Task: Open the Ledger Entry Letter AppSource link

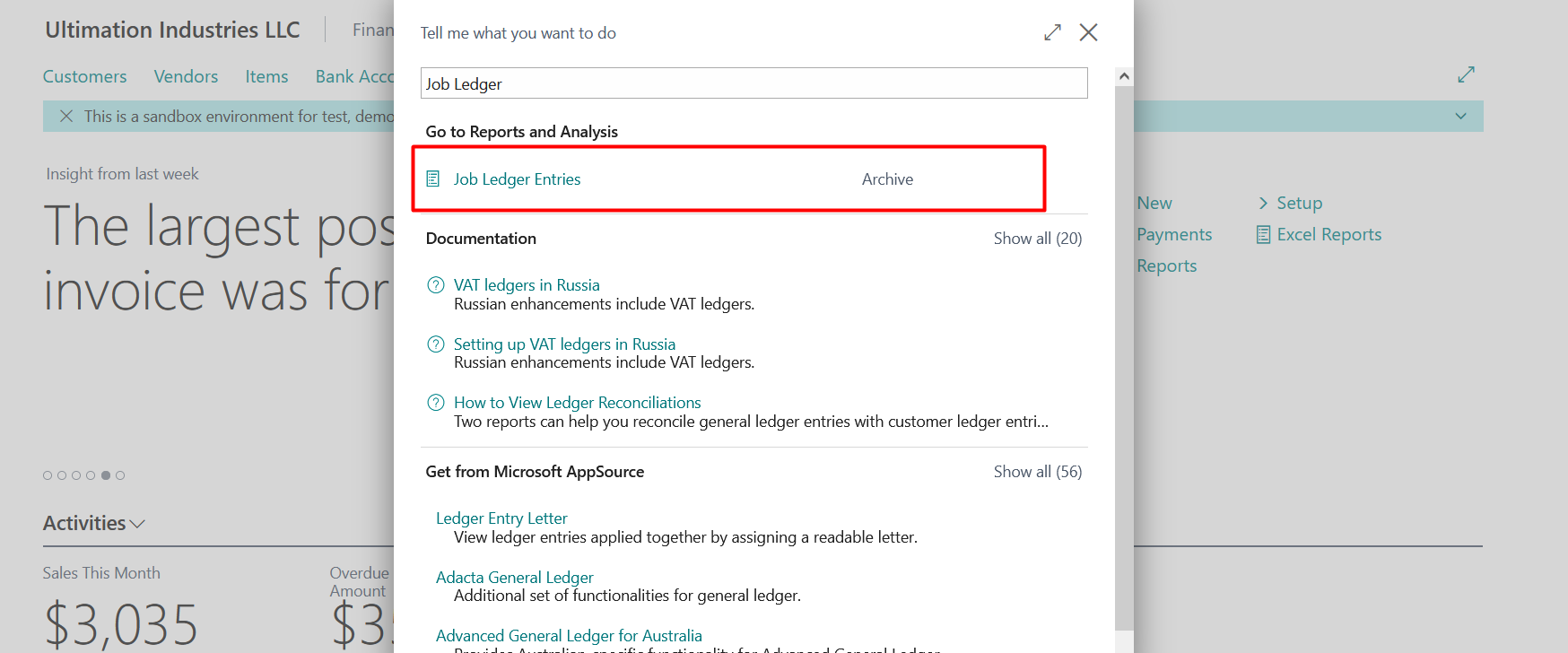Action: (501, 518)
